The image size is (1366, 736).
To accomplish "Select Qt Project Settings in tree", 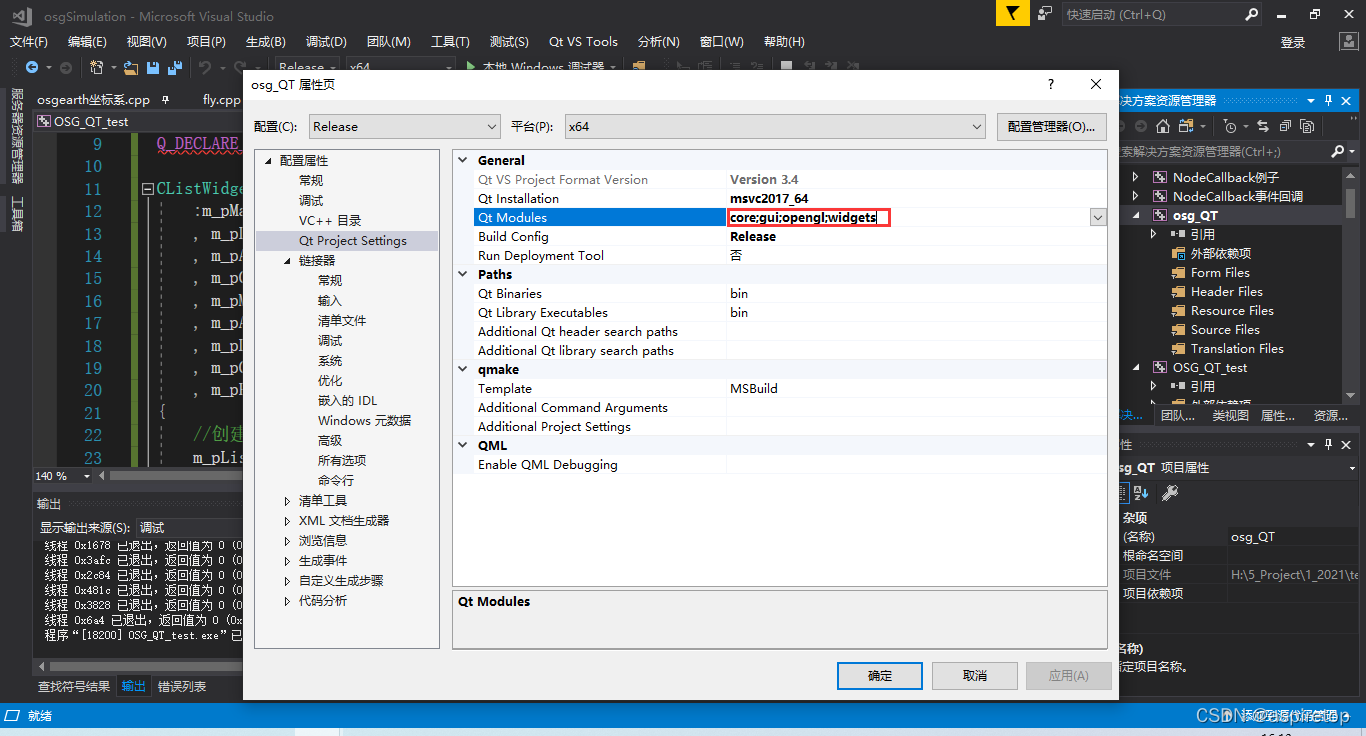I will coord(353,241).
